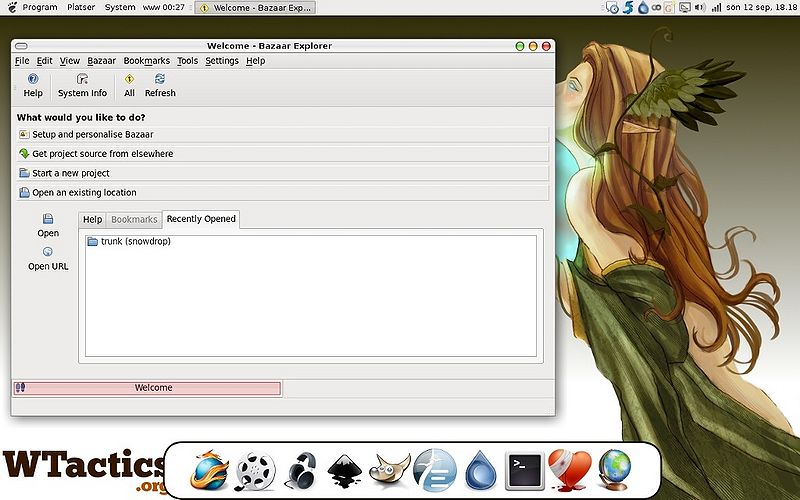Click the chat clock tray icon
This screenshot has width=800, height=500.
[612, 8]
